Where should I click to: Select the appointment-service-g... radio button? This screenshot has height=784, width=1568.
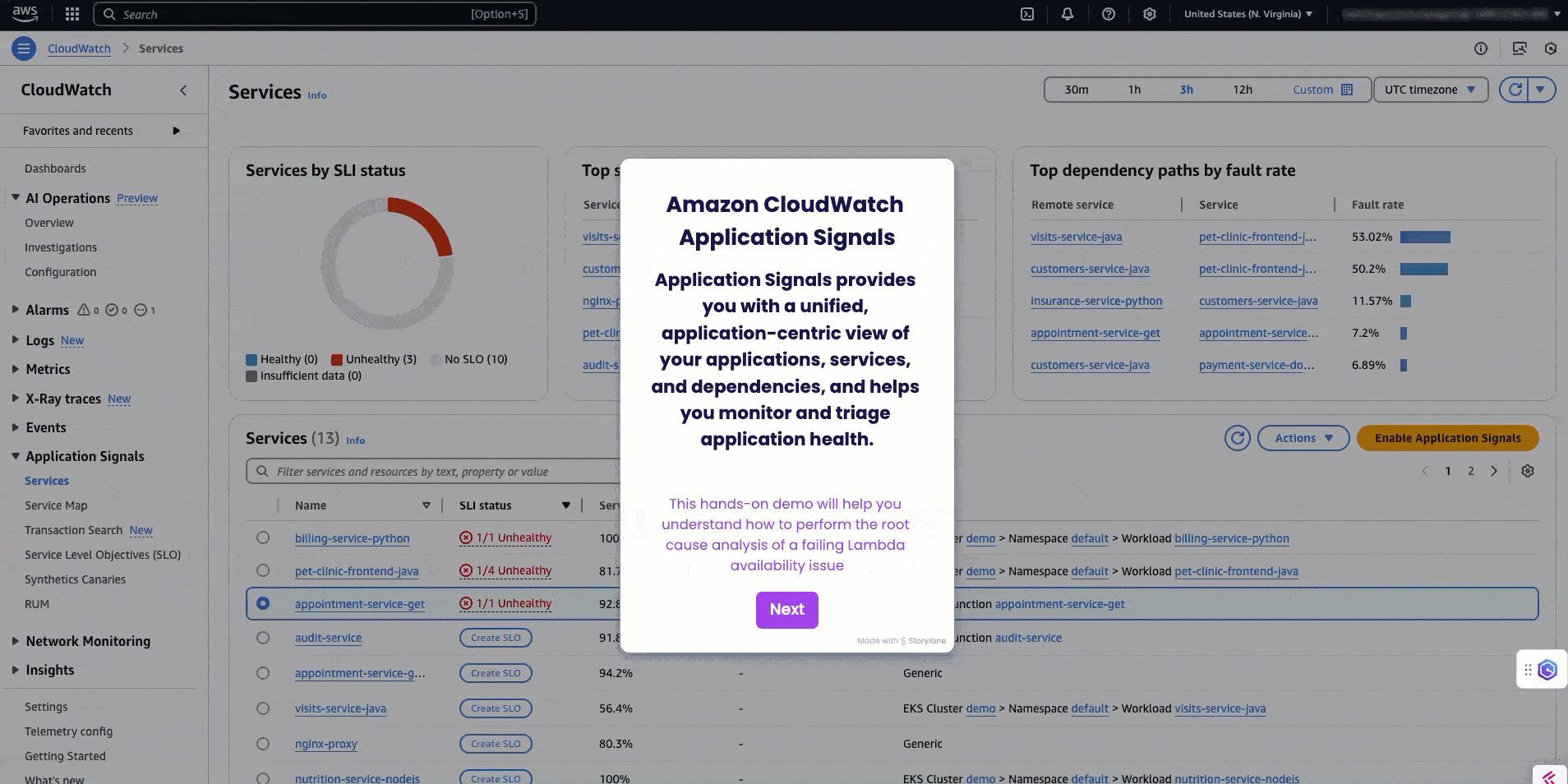pyautogui.click(x=263, y=673)
